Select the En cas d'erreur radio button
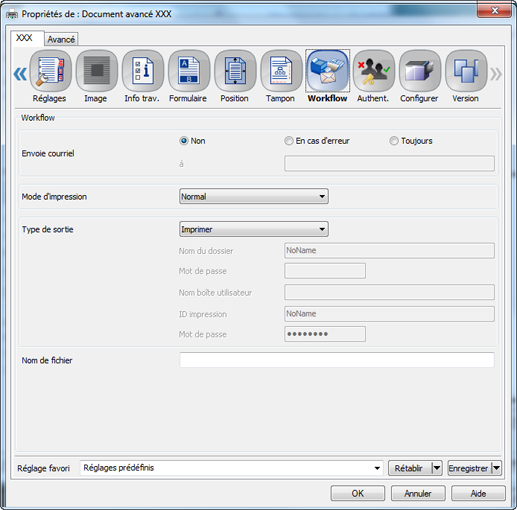 [x=289, y=141]
